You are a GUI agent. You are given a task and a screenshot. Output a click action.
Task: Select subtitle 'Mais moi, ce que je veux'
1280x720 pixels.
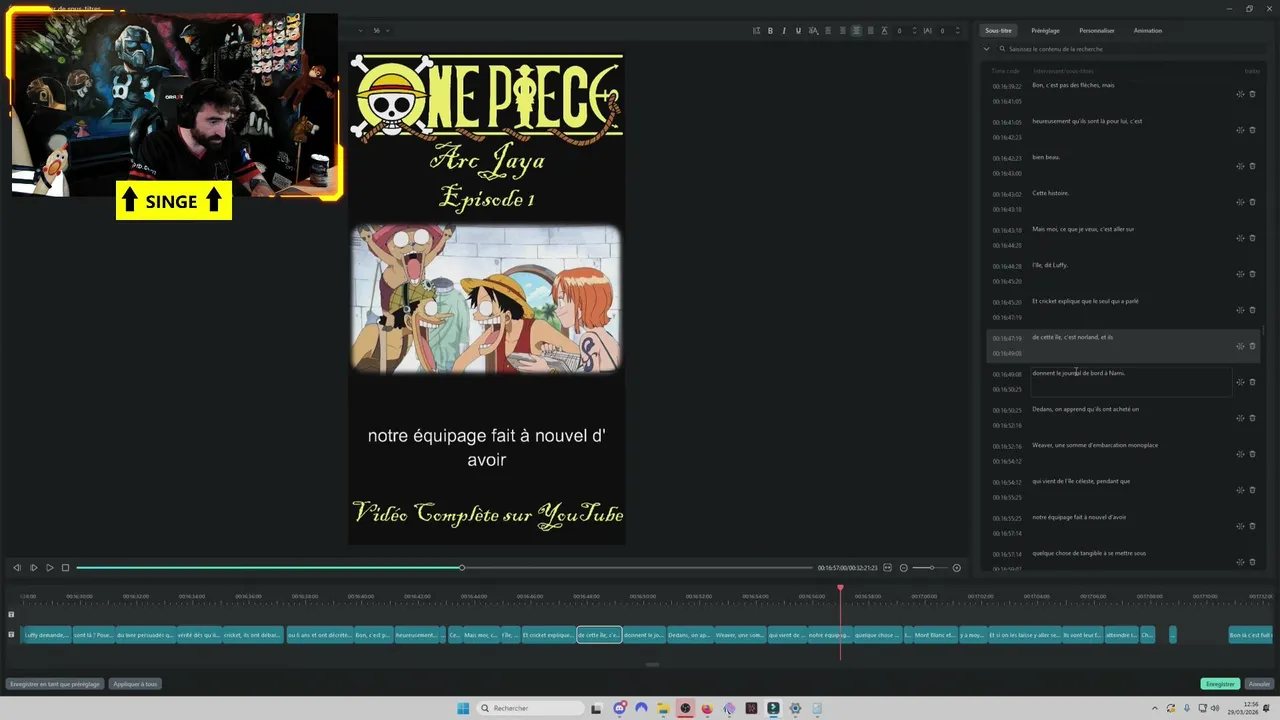pos(1083,229)
